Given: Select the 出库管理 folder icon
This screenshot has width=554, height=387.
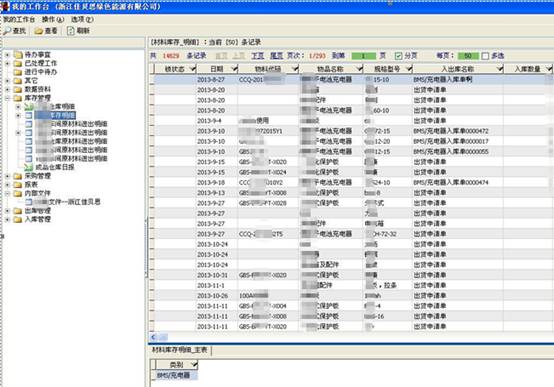Looking at the screenshot, I should tap(18, 211).
